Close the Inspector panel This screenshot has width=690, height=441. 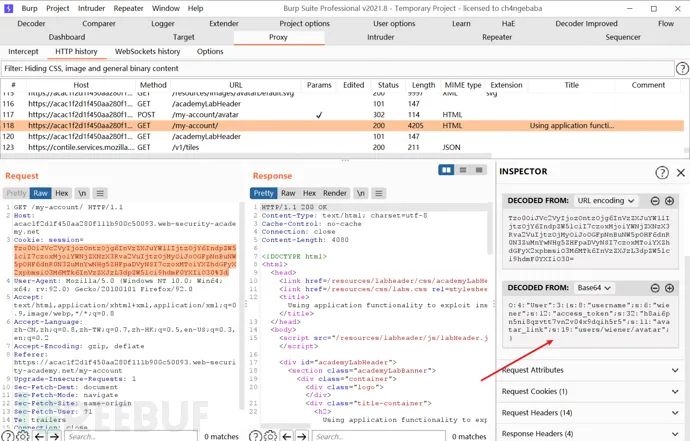point(681,172)
